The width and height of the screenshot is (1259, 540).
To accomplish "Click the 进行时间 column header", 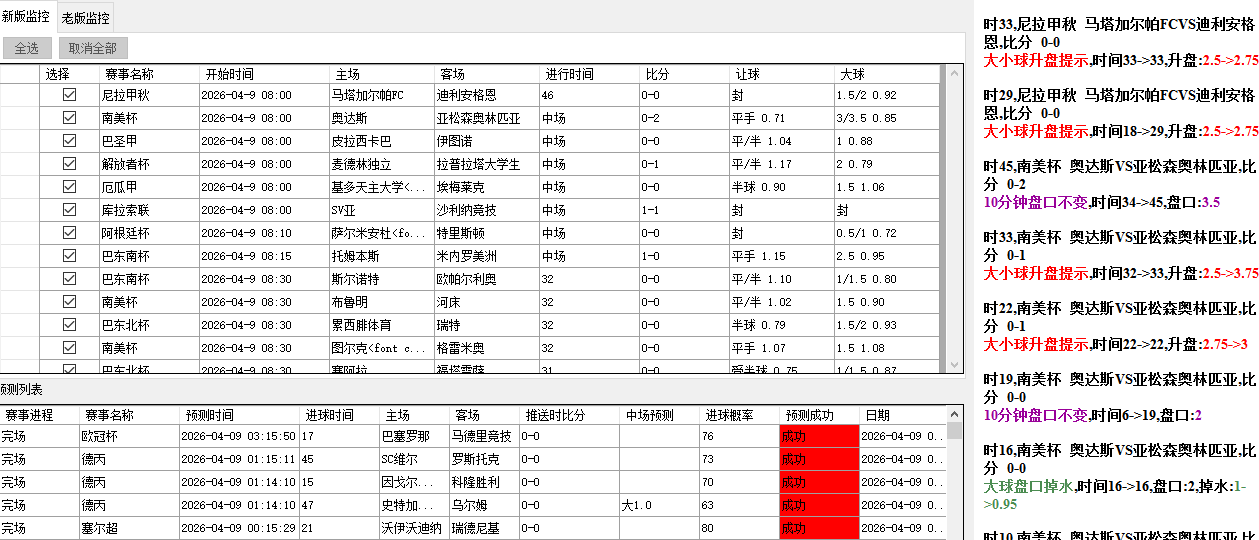I will point(589,74).
